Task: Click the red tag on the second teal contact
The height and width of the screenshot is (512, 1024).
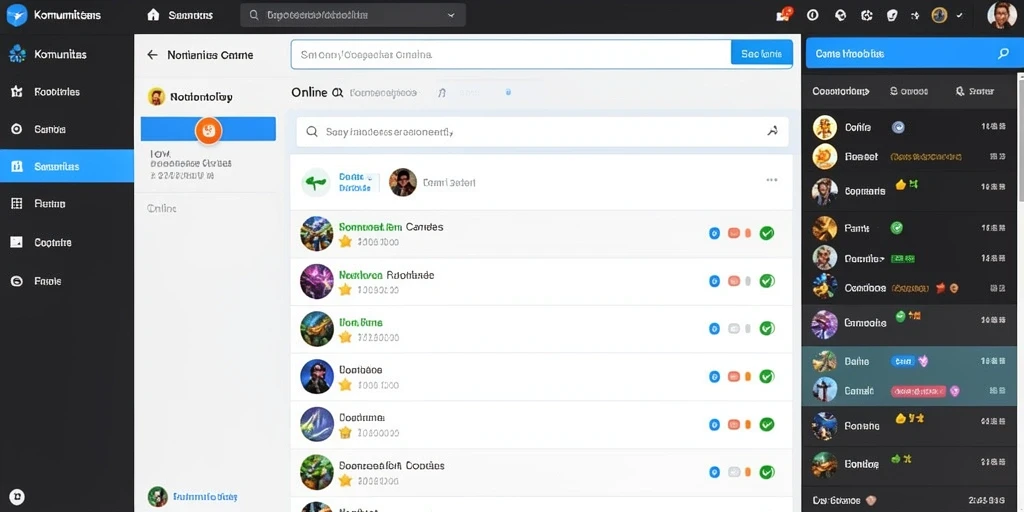Action: (918, 391)
